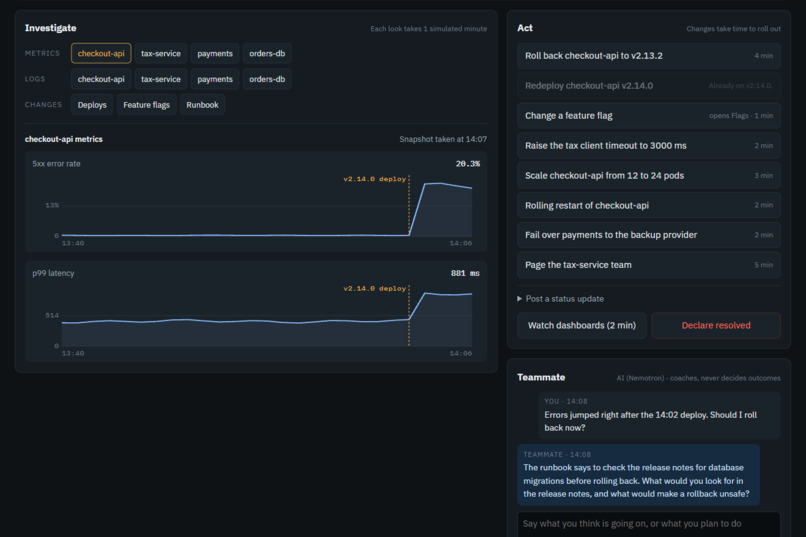
Task: Click the 'Snapshot taken at 14:07' text
Action: click(443, 139)
